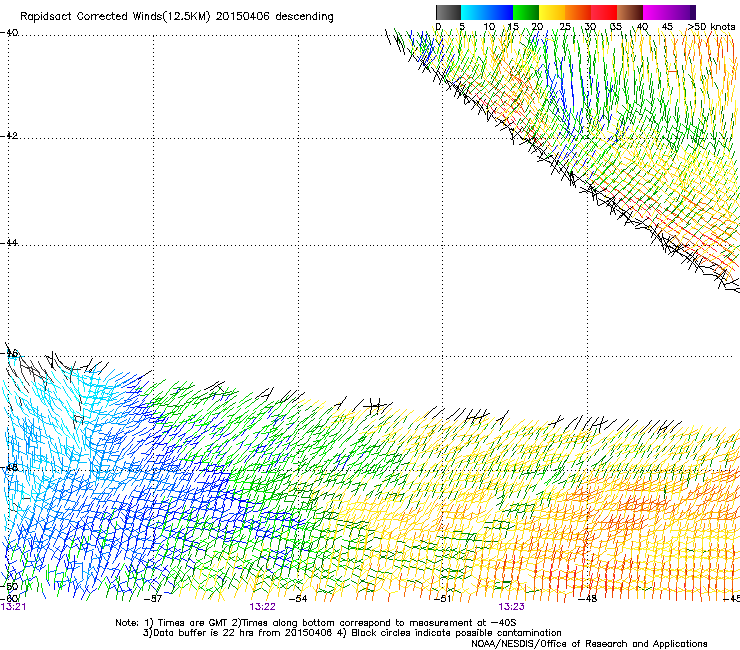Click the blue 10-15 knots legend segment
The image size is (740, 650).
coord(500,12)
